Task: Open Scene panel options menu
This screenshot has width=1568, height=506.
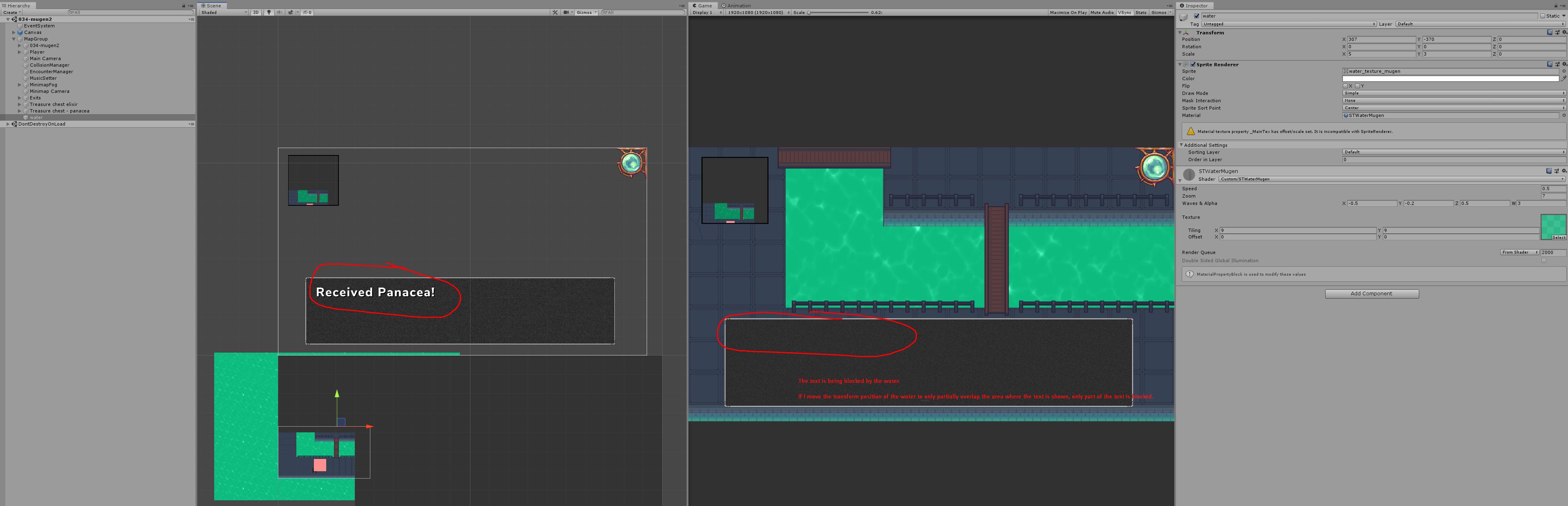Action: pos(682,5)
